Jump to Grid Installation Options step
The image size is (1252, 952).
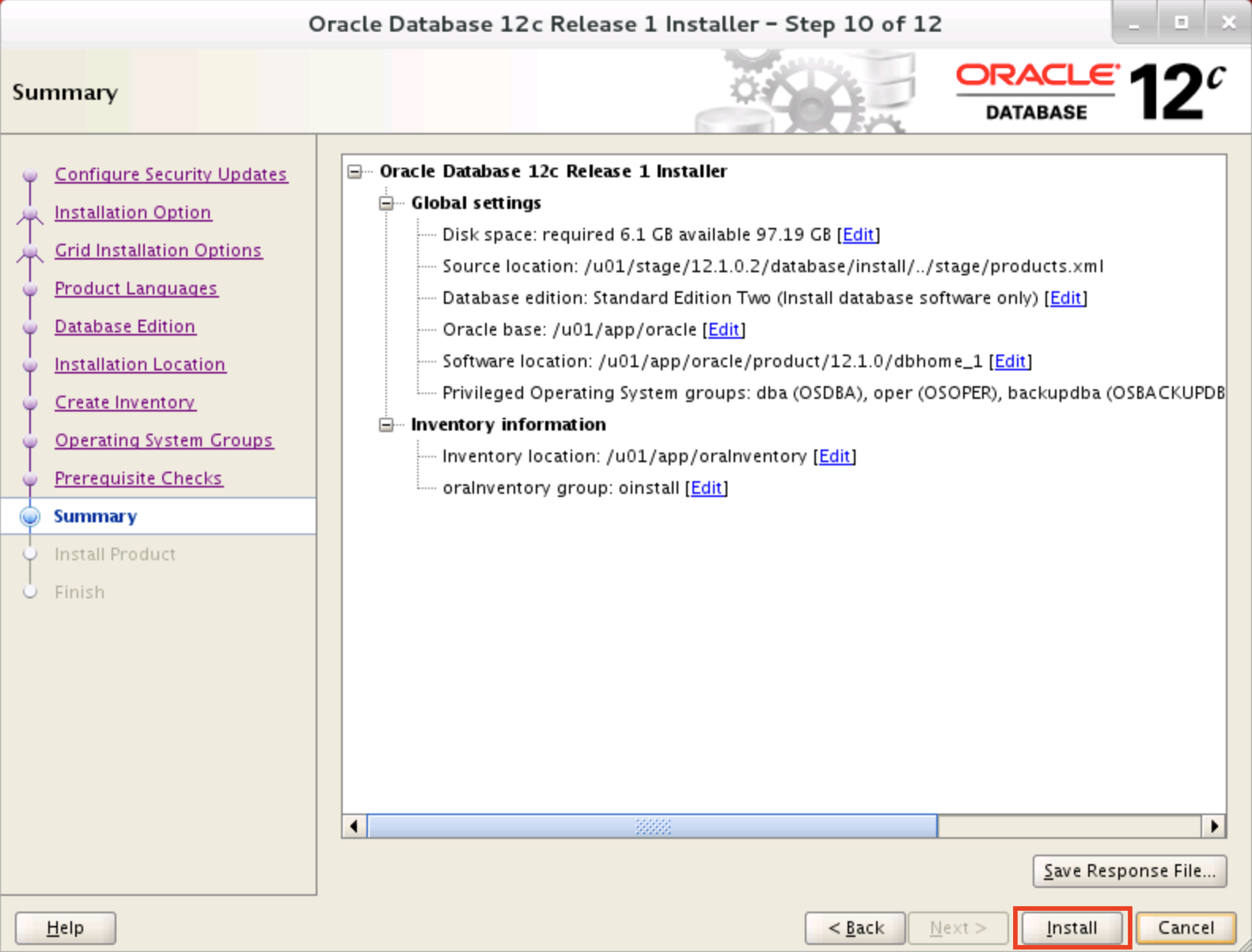point(158,250)
